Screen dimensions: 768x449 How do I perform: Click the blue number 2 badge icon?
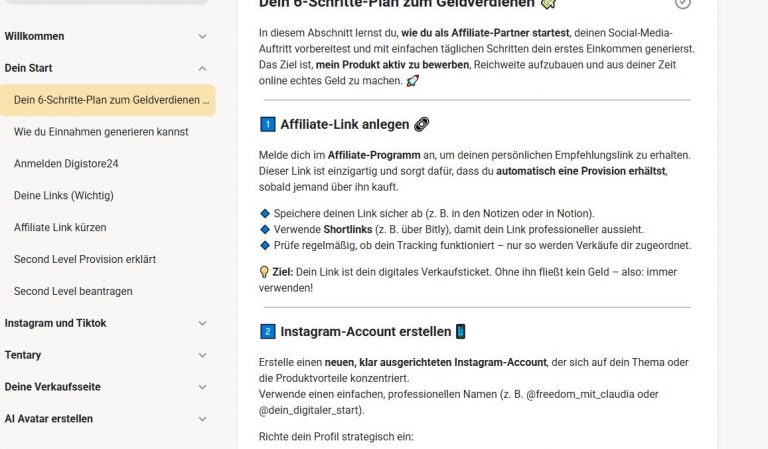[x=267, y=331]
